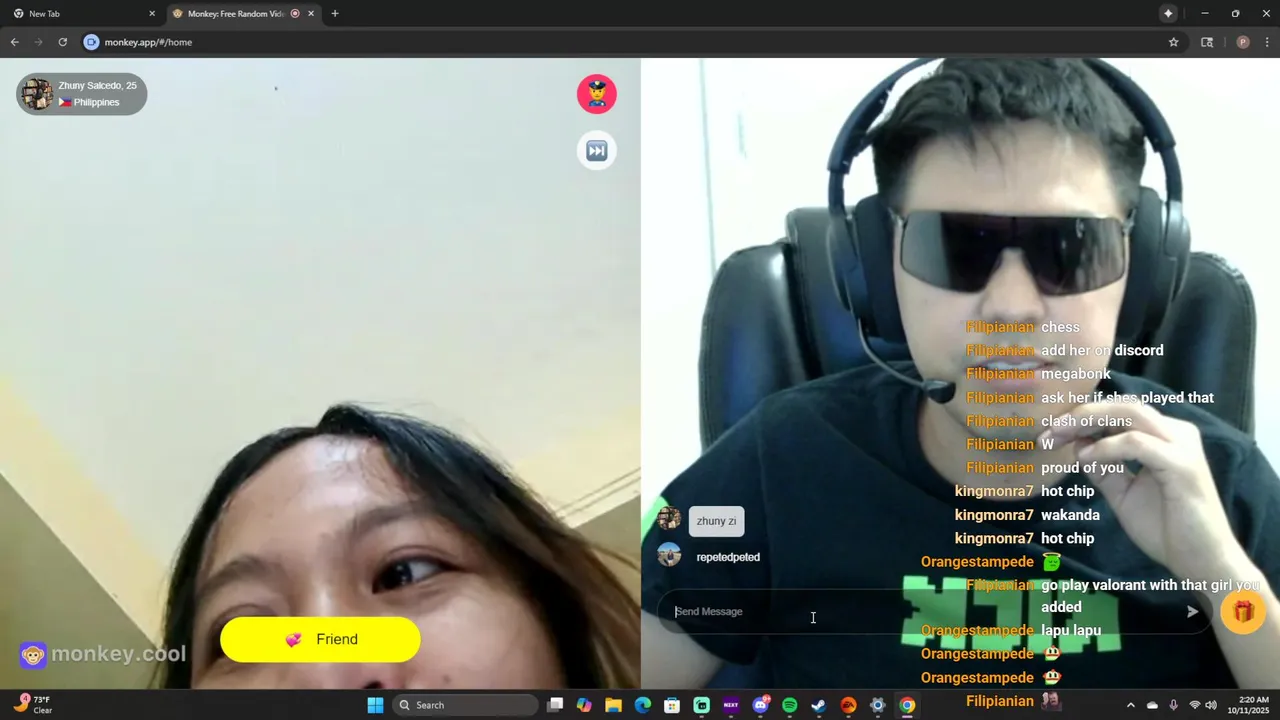Click the 'zhuny zi' chat bubble

(716, 521)
